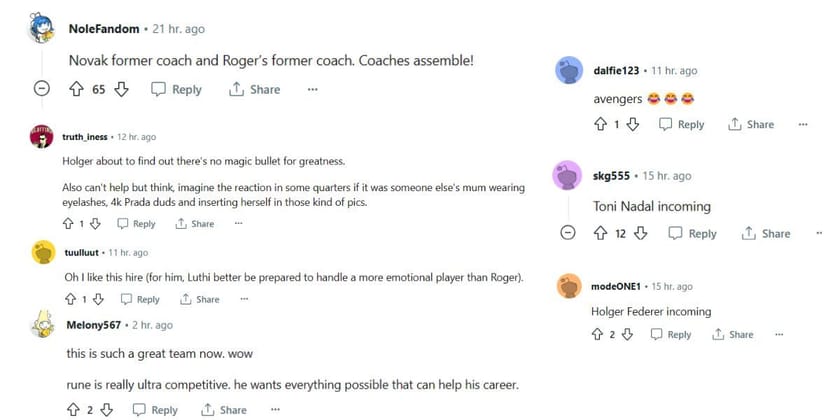Share Melony567's comment

(x=223, y=409)
